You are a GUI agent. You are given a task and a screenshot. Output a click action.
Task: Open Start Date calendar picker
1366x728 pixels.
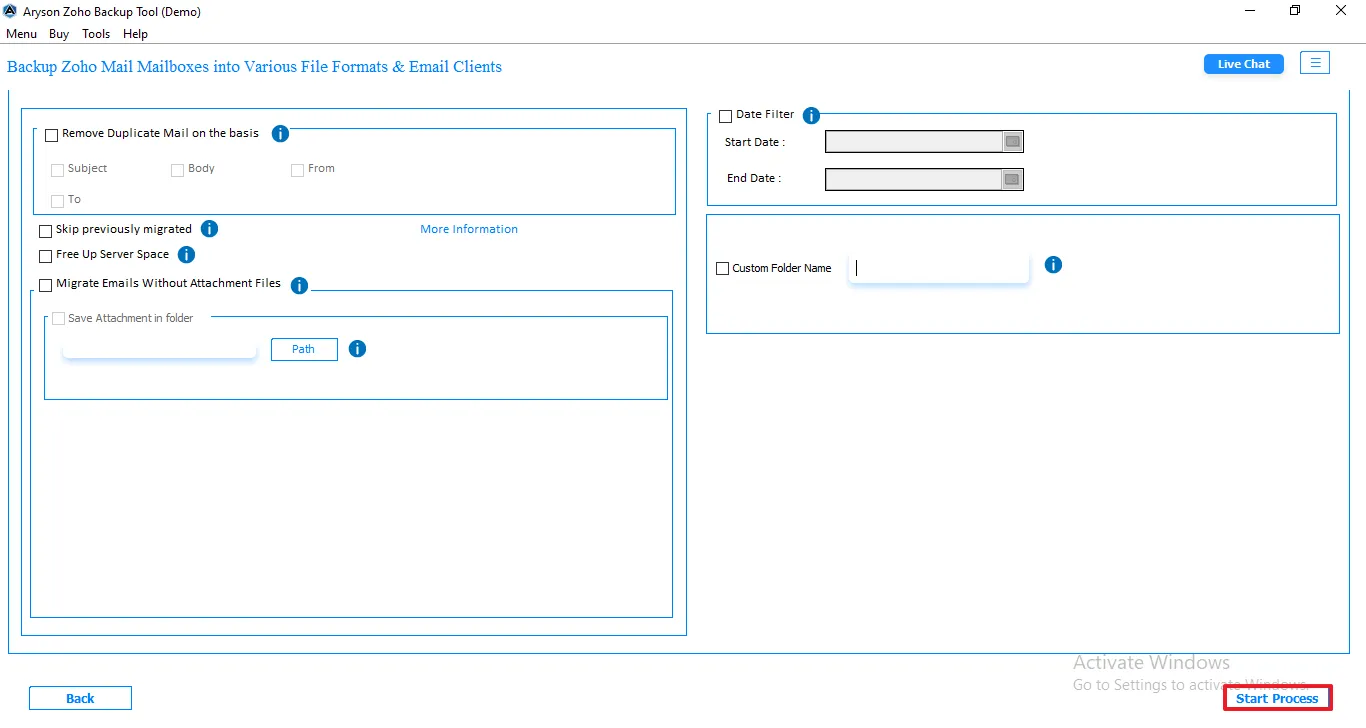(1012, 142)
